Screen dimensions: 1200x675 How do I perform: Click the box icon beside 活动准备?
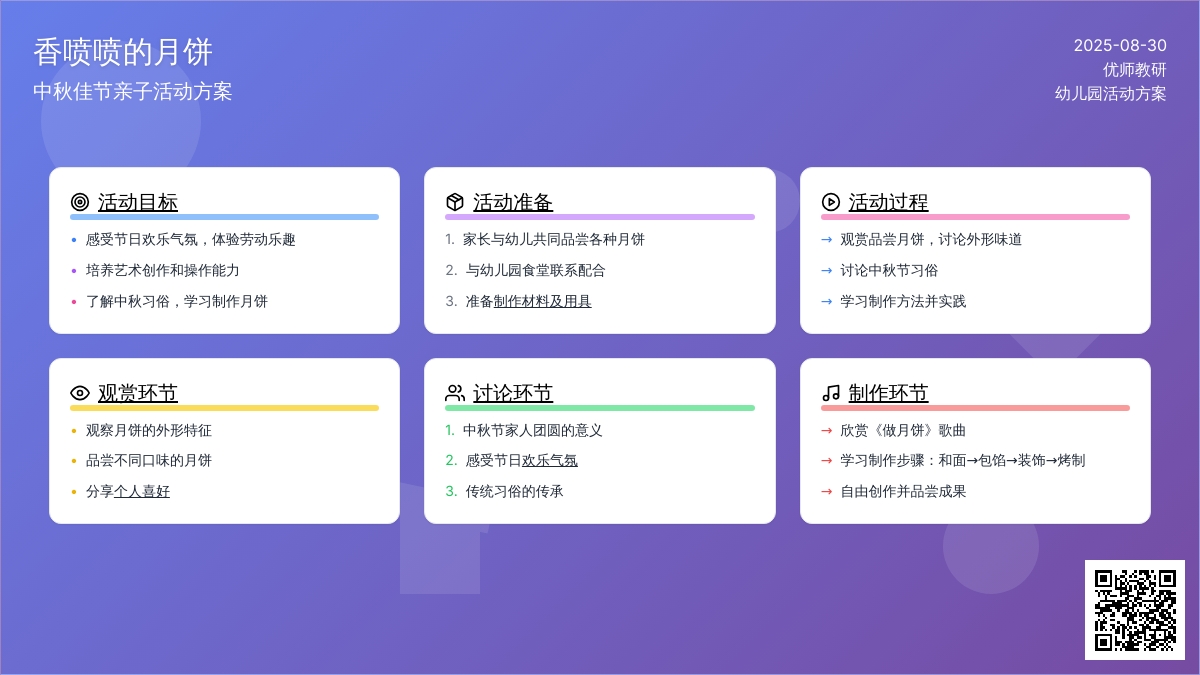[455, 202]
